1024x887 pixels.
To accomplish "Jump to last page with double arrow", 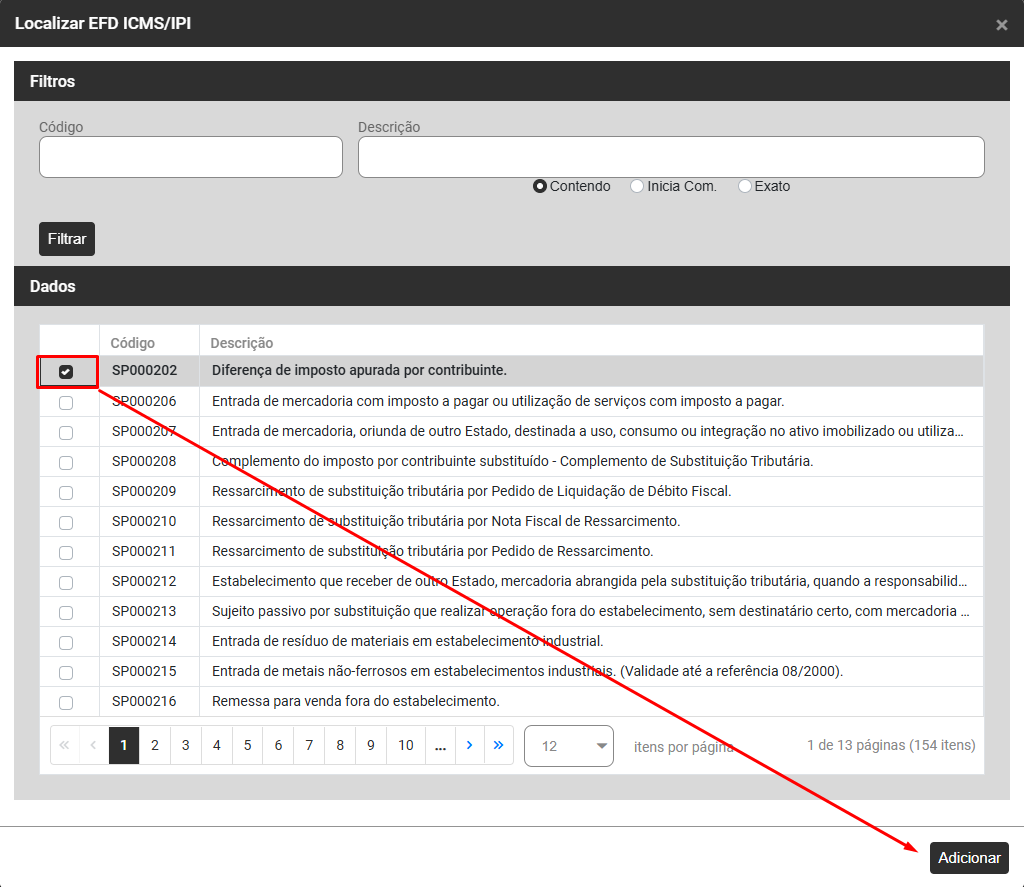I will click(x=498, y=745).
